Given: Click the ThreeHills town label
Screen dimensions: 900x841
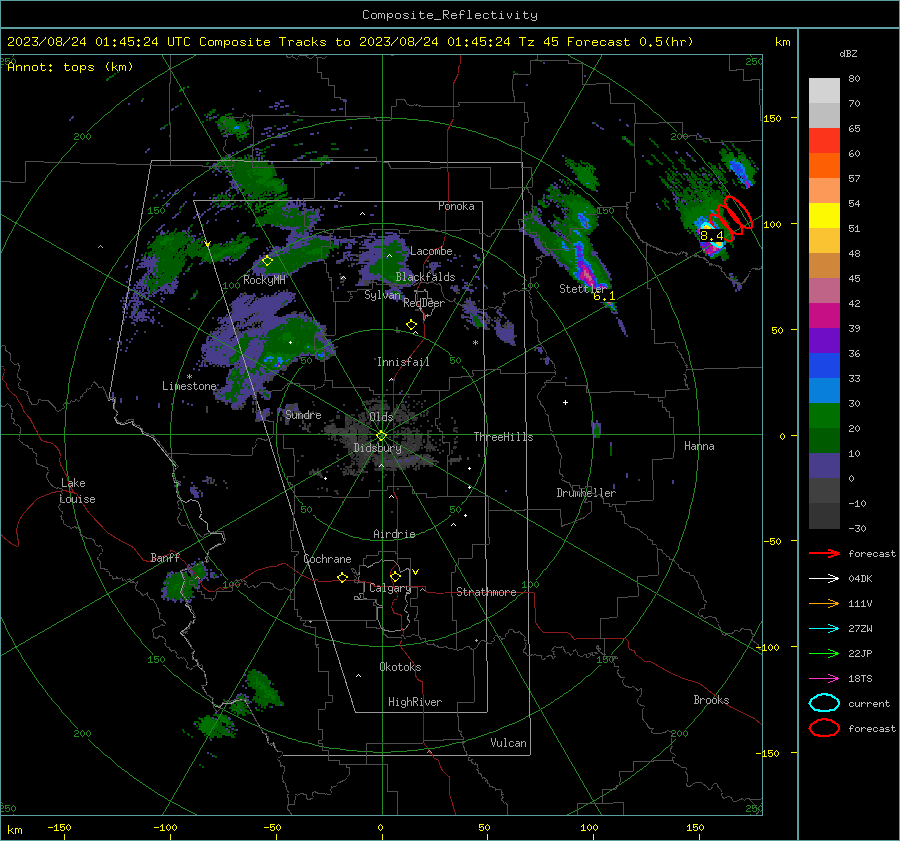Looking at the screenshot, I should click(503, 437).
